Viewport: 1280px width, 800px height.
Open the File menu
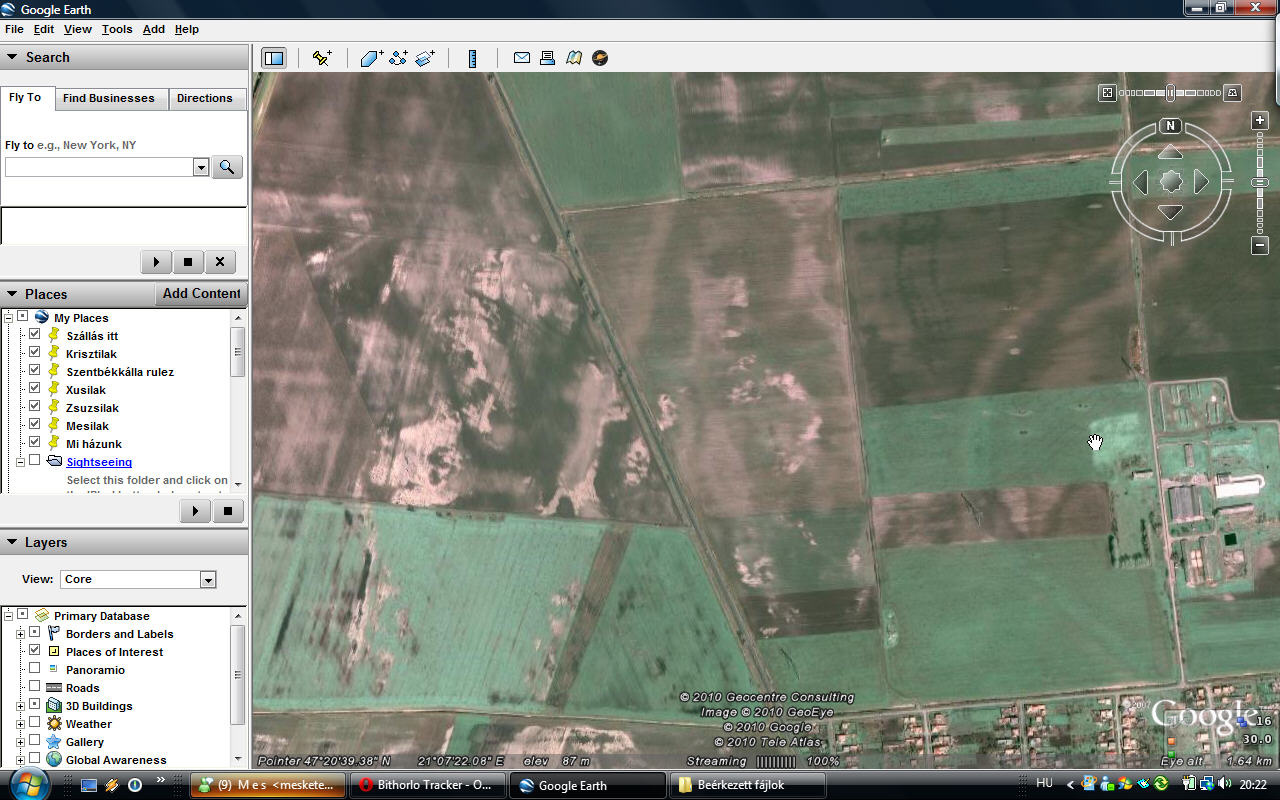click(x=14, y=29)
